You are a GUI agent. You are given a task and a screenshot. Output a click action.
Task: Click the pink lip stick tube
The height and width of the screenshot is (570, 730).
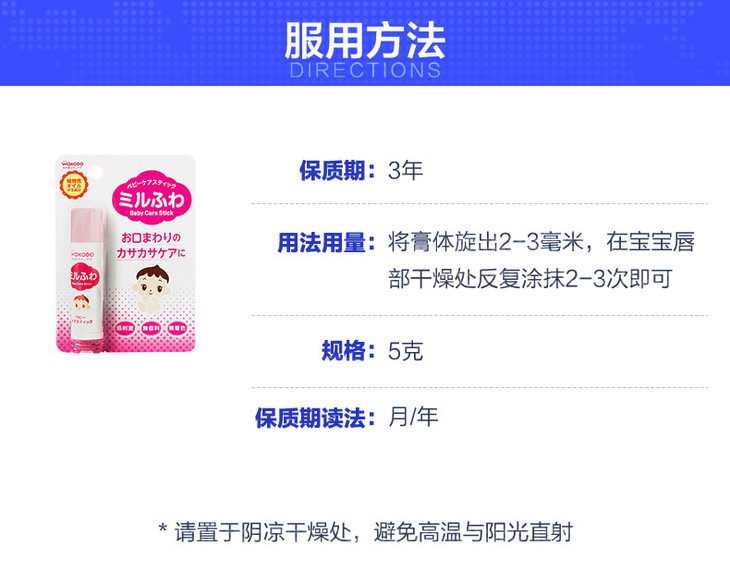[x=87, y=279]
